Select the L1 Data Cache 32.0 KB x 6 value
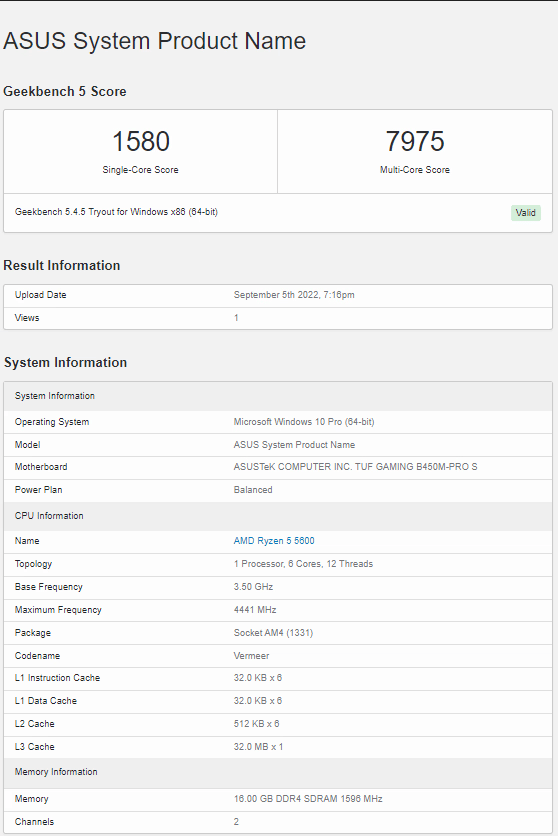Image resolution: width=558 pixels, height=836 pixels. click(257, 701)
